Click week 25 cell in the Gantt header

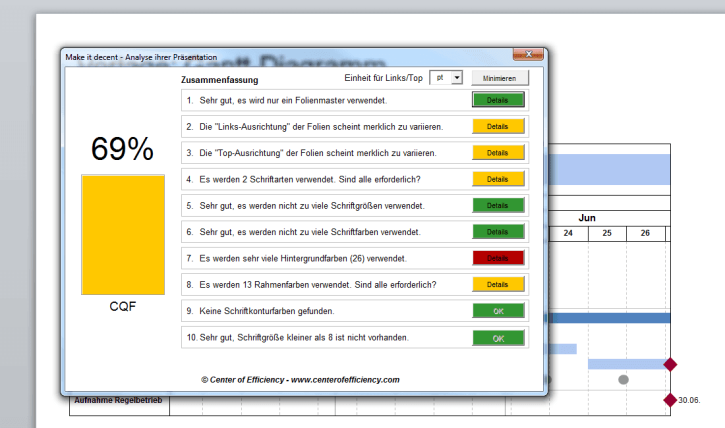[x=607, y=233]
